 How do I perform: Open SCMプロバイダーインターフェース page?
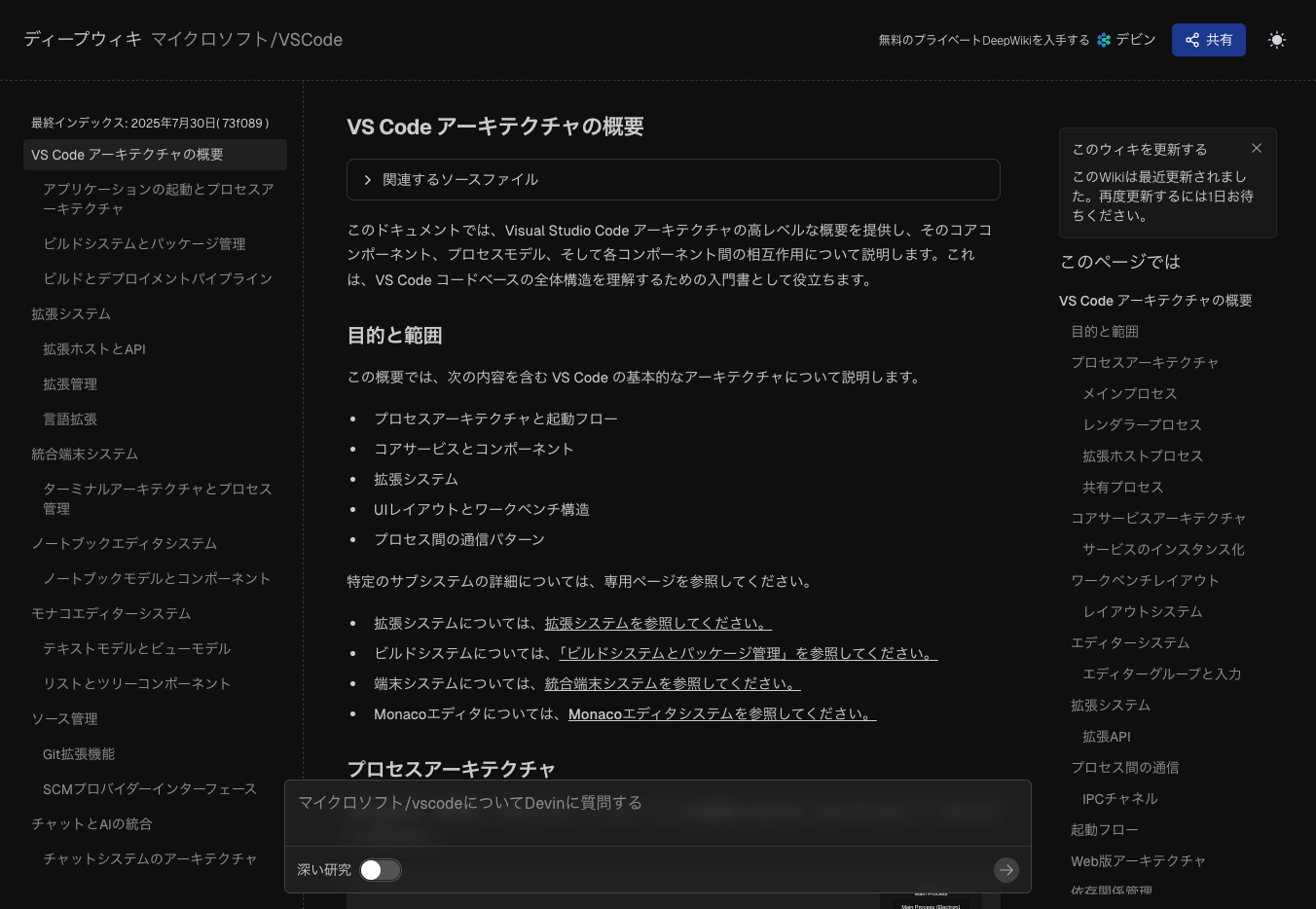pyautogui.click(x=150, y=788)
